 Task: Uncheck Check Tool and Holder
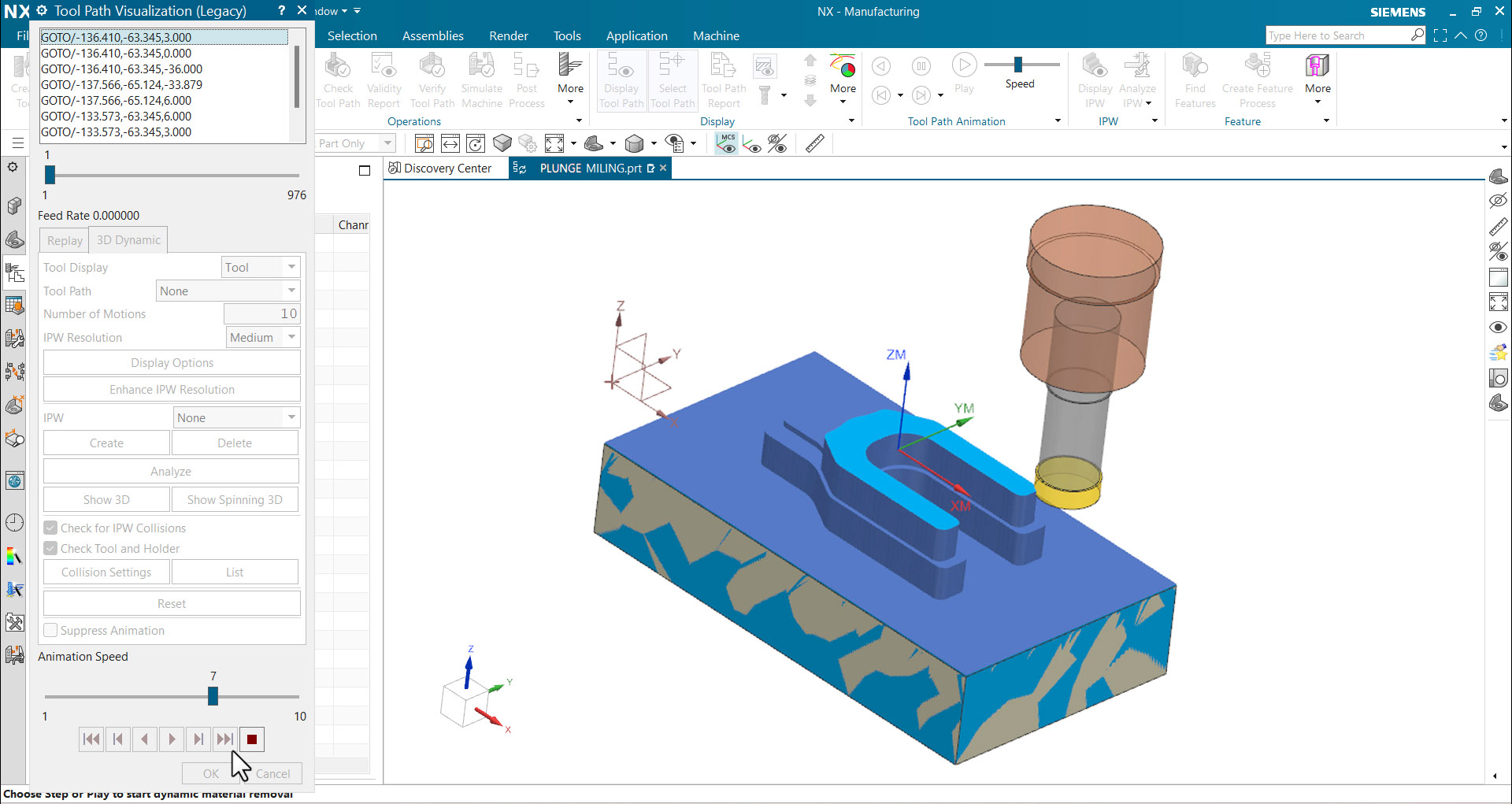point(50,548)
